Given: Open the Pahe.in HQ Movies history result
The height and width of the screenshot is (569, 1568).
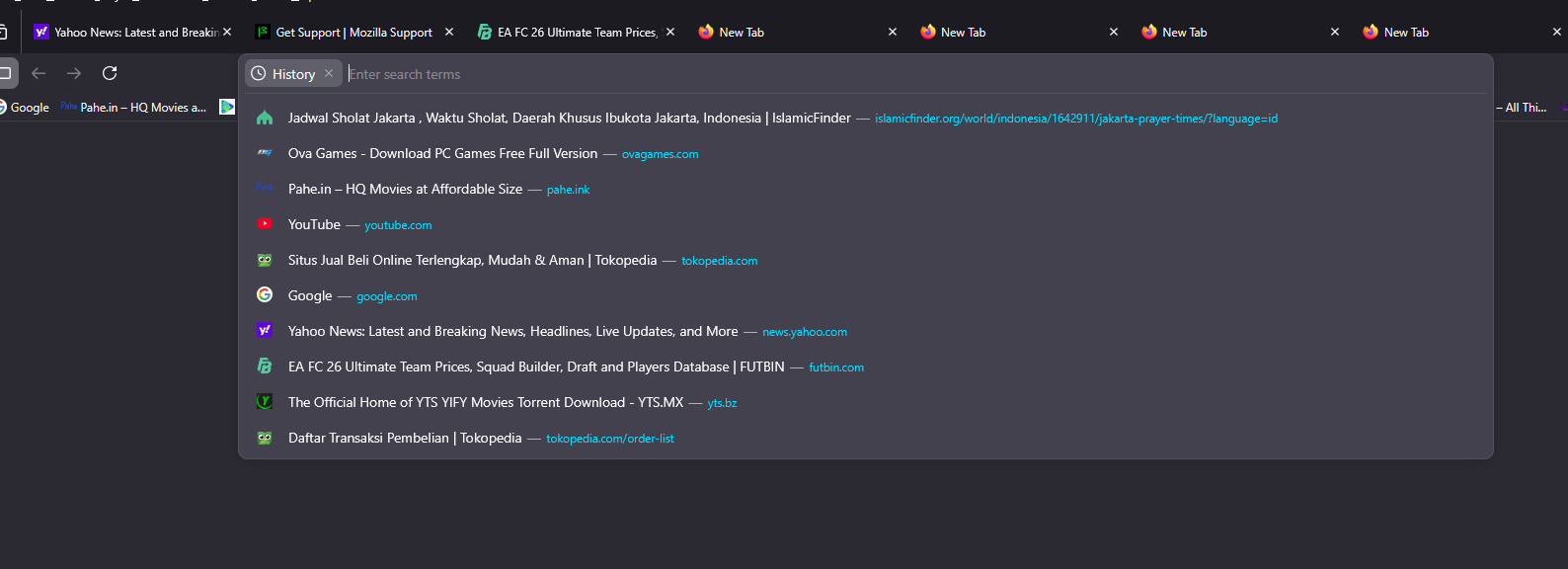Looking at the screenshot, I should click(866, 190).
